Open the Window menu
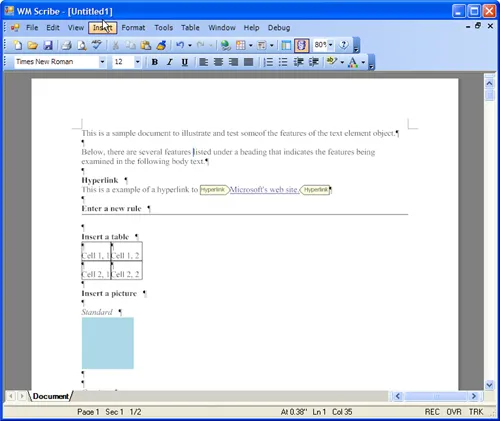The image size is (500, 421). [222, 28]
